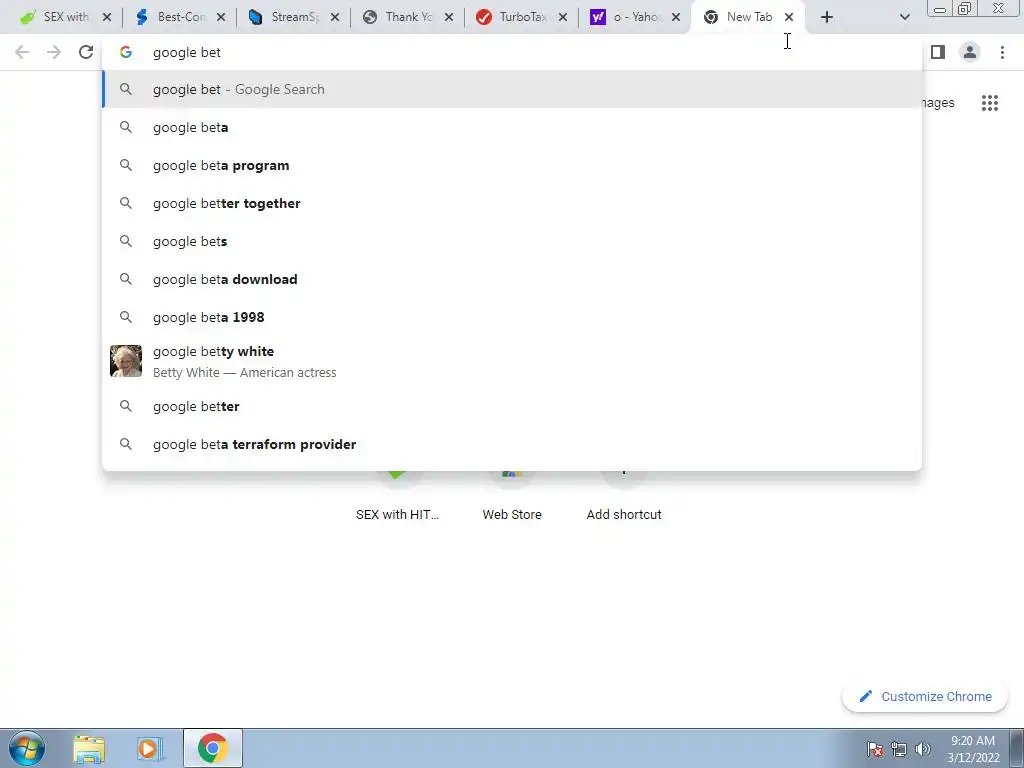This screenshot has height=768, width=1024.
Task: Open Windows Explorer from taskbar
Action: 89,748
